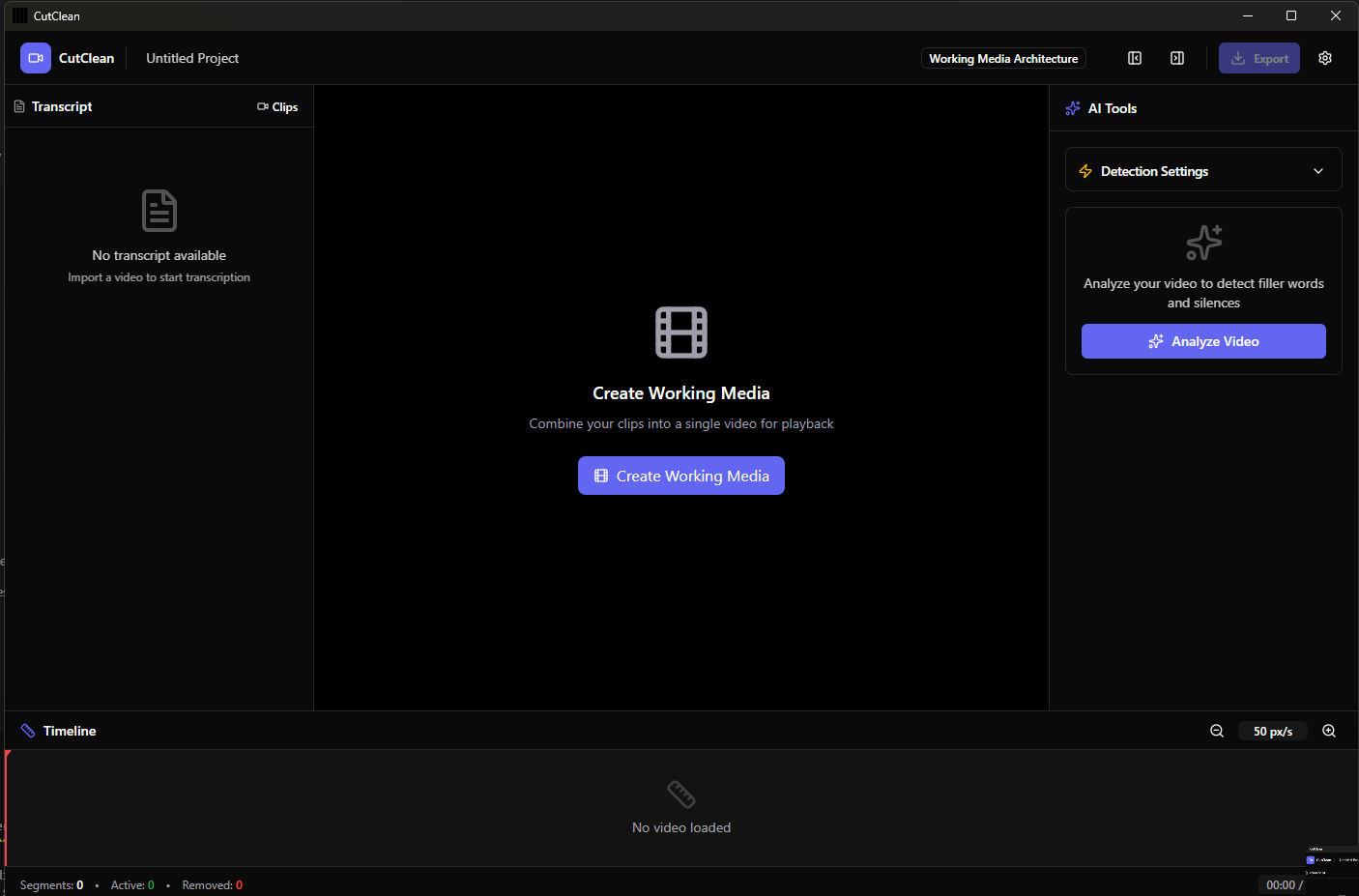Click the Timeline ruler icon in header
The image size is (1359, 896).
[x=28, y=731]
